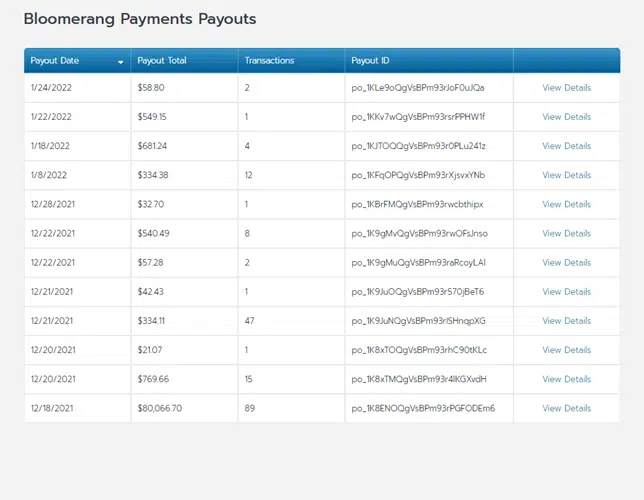
Task: Select payout ID po_1K8xTMQgVsBPm93r4lKGXvdH
Action: pos(419,380)
